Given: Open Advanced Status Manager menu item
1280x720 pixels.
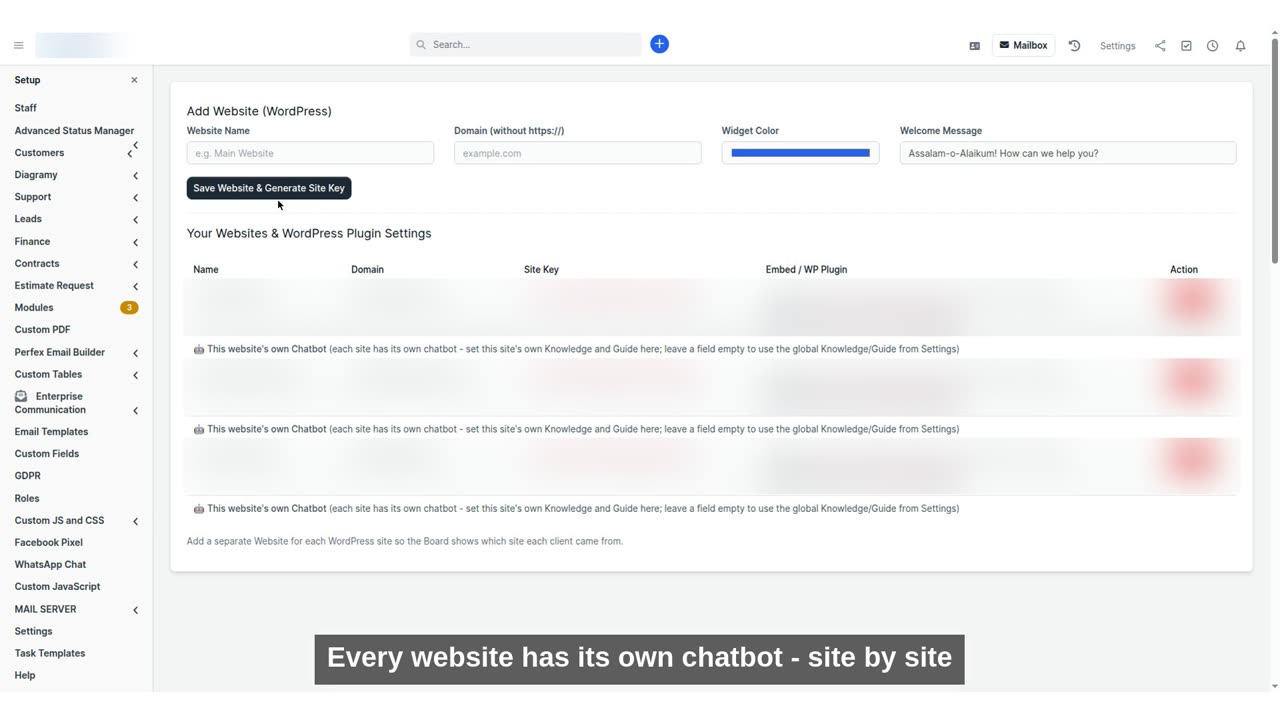Looking at the screenshot, I should (x=74, y=130).
